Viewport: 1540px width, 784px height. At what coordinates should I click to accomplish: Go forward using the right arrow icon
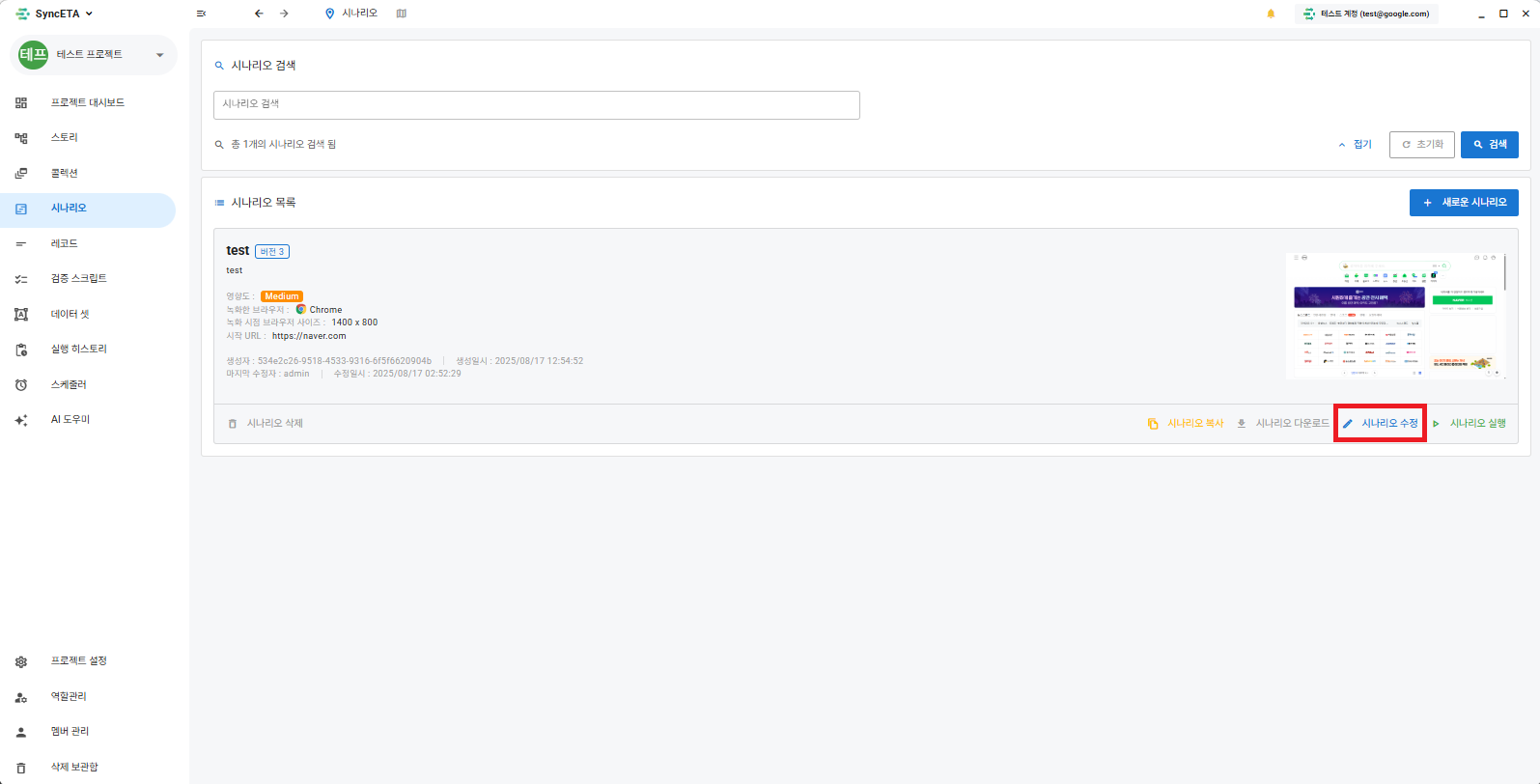click(284, 14)
